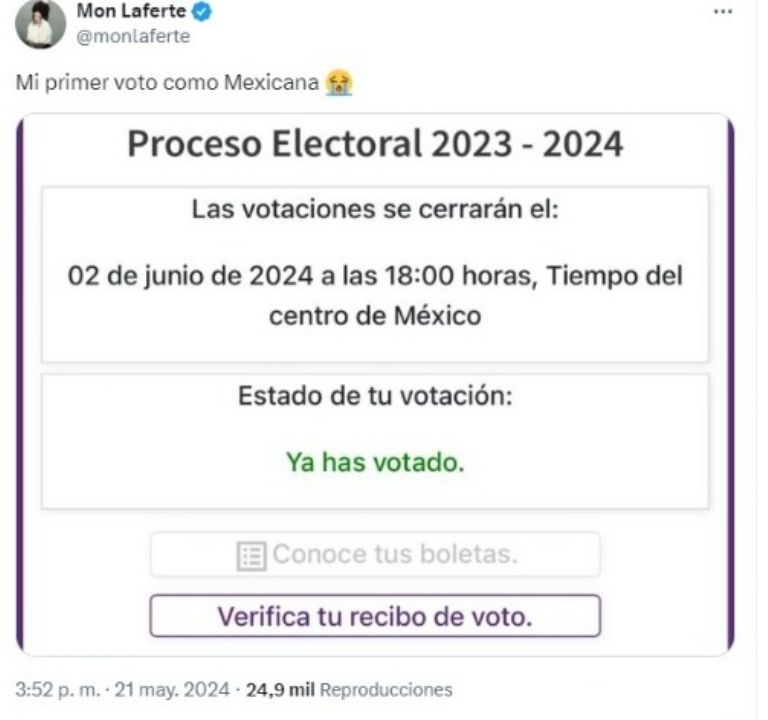Viewport: 768px width, 720px height.
Task: Click the crying face emoji in tweet
Action: [339, 82]
